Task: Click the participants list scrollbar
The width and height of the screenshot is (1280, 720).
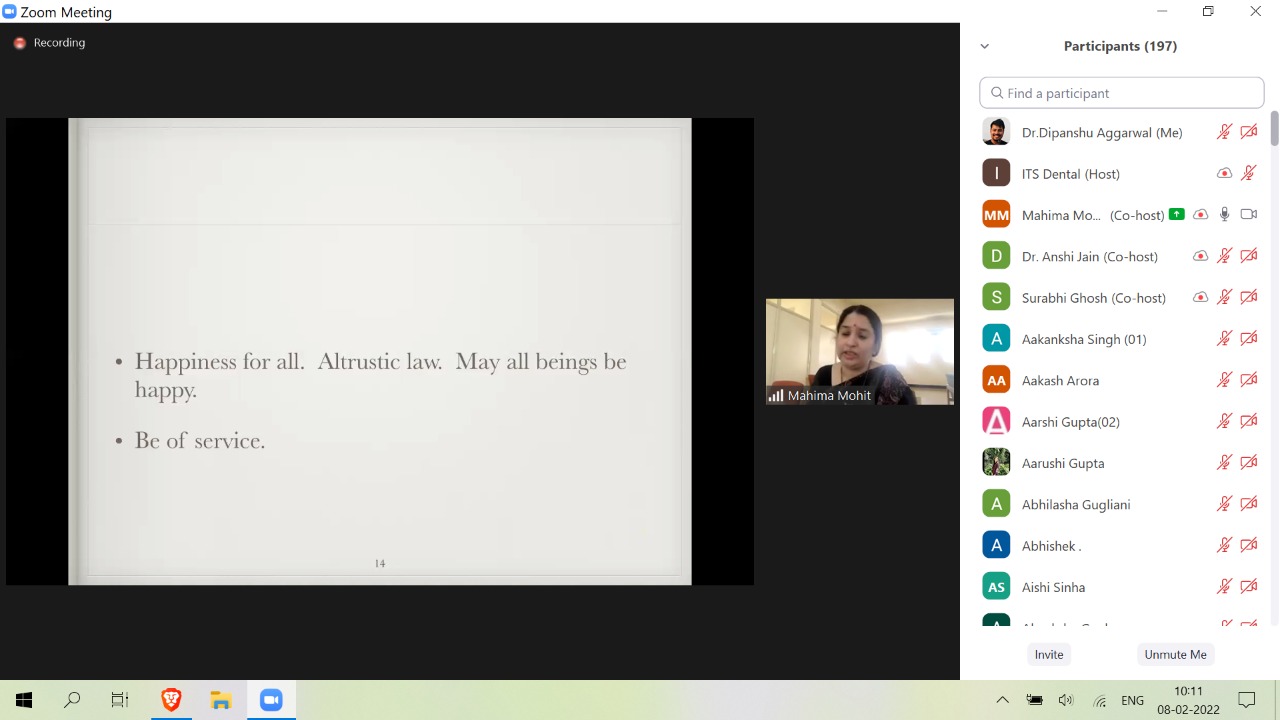Action: 1274,130
